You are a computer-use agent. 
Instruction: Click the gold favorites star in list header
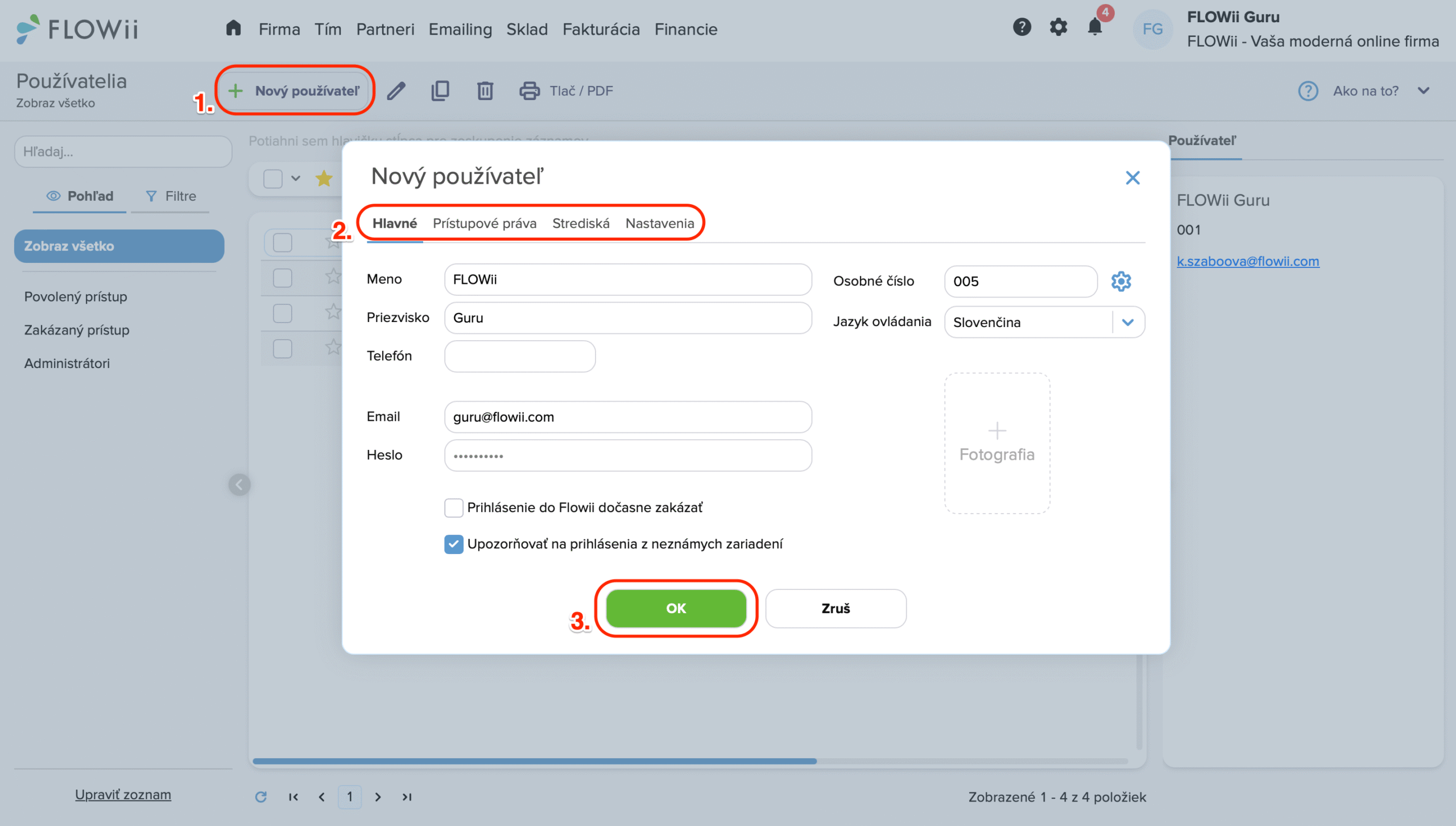(324, 179)
